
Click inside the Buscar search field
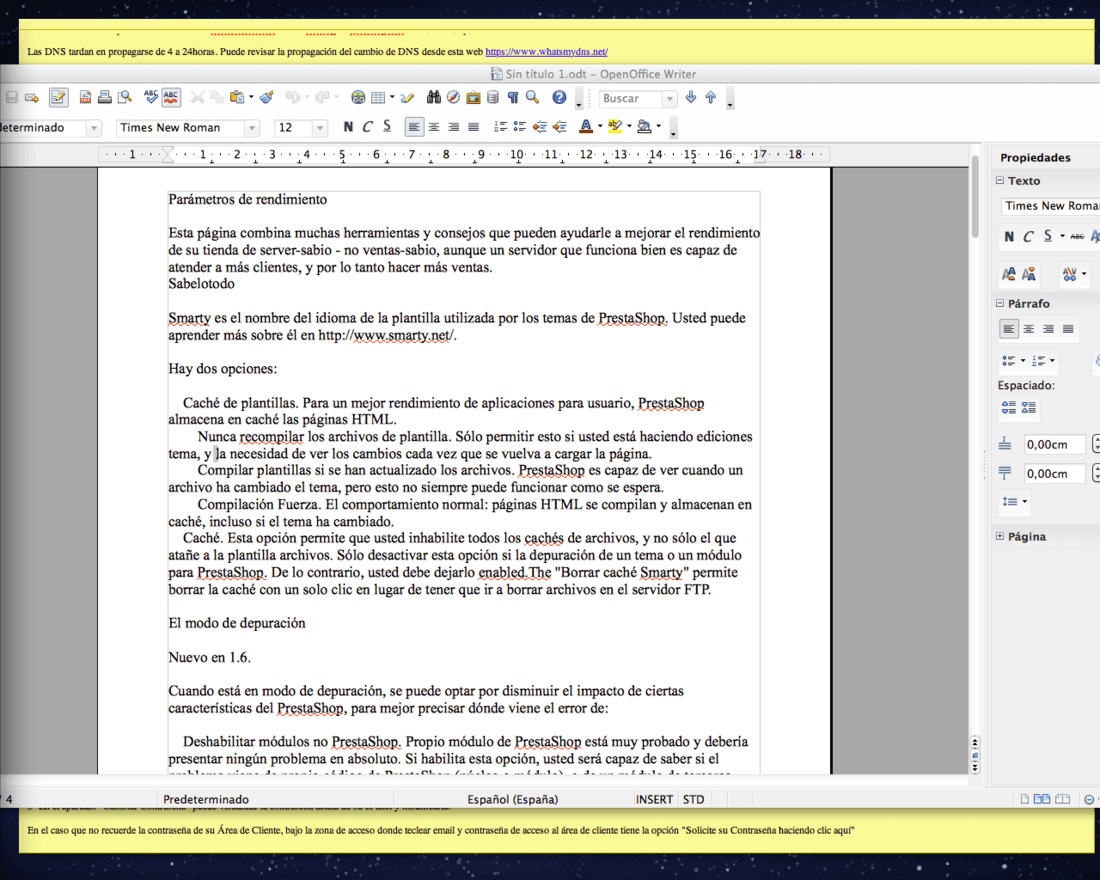point(631,99)
